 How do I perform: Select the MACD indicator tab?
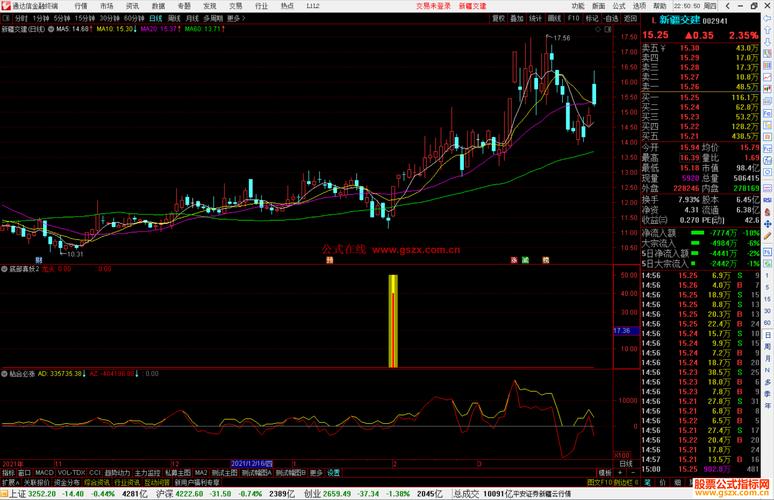(44, 473)
